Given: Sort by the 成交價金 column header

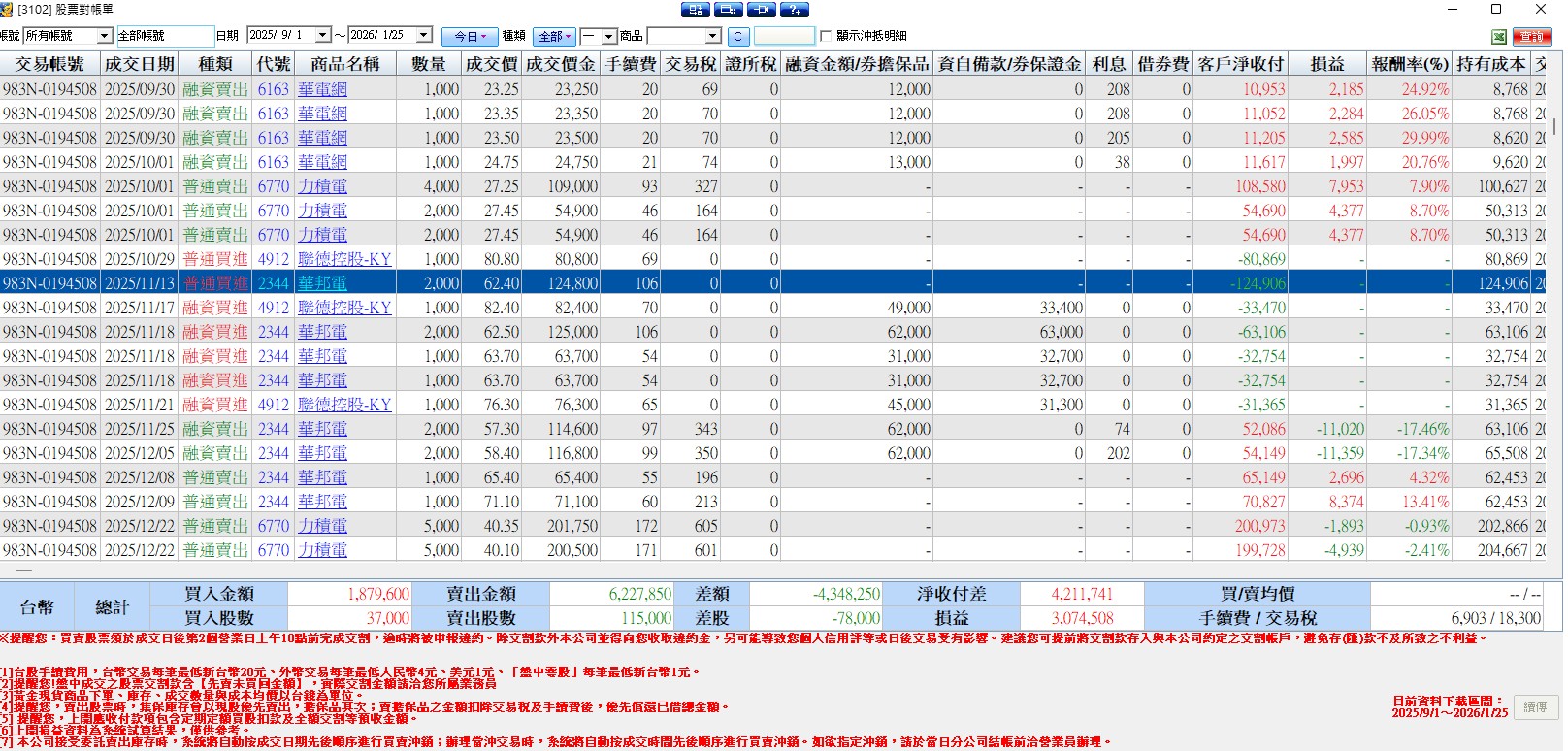Looking at the screenshot, I should click(561, 64).
